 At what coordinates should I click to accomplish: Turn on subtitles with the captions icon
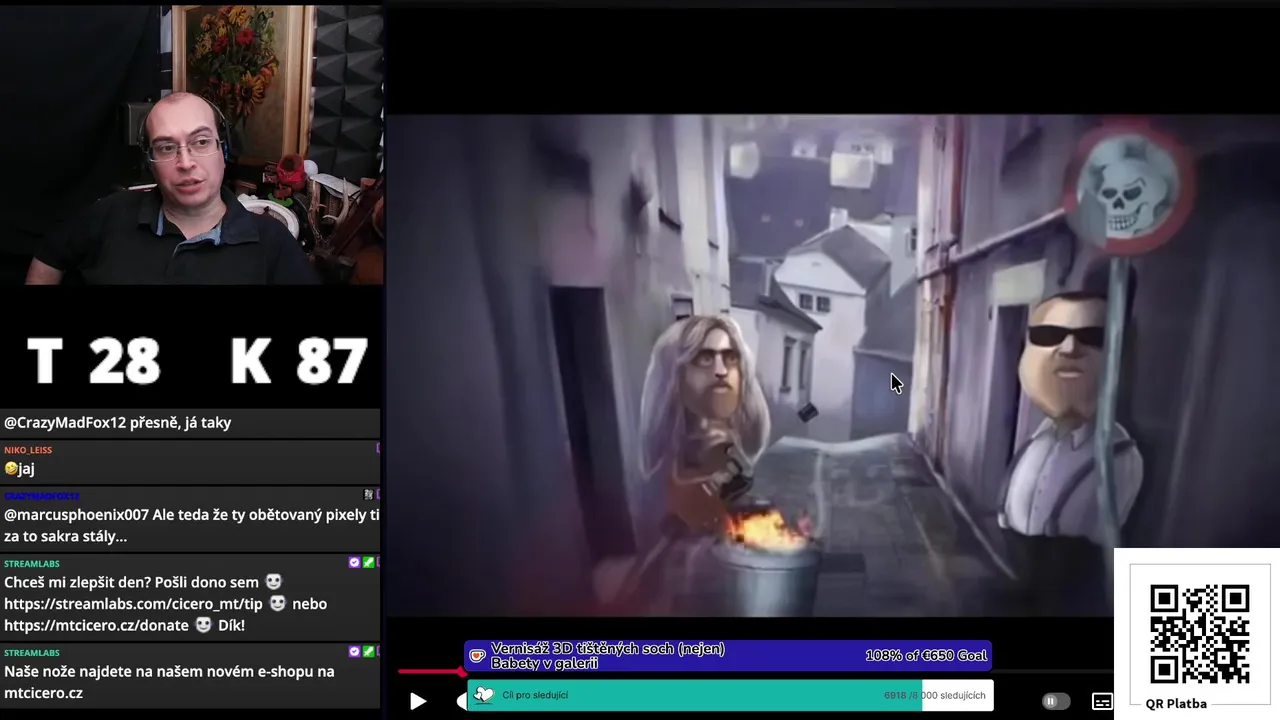1102,701
